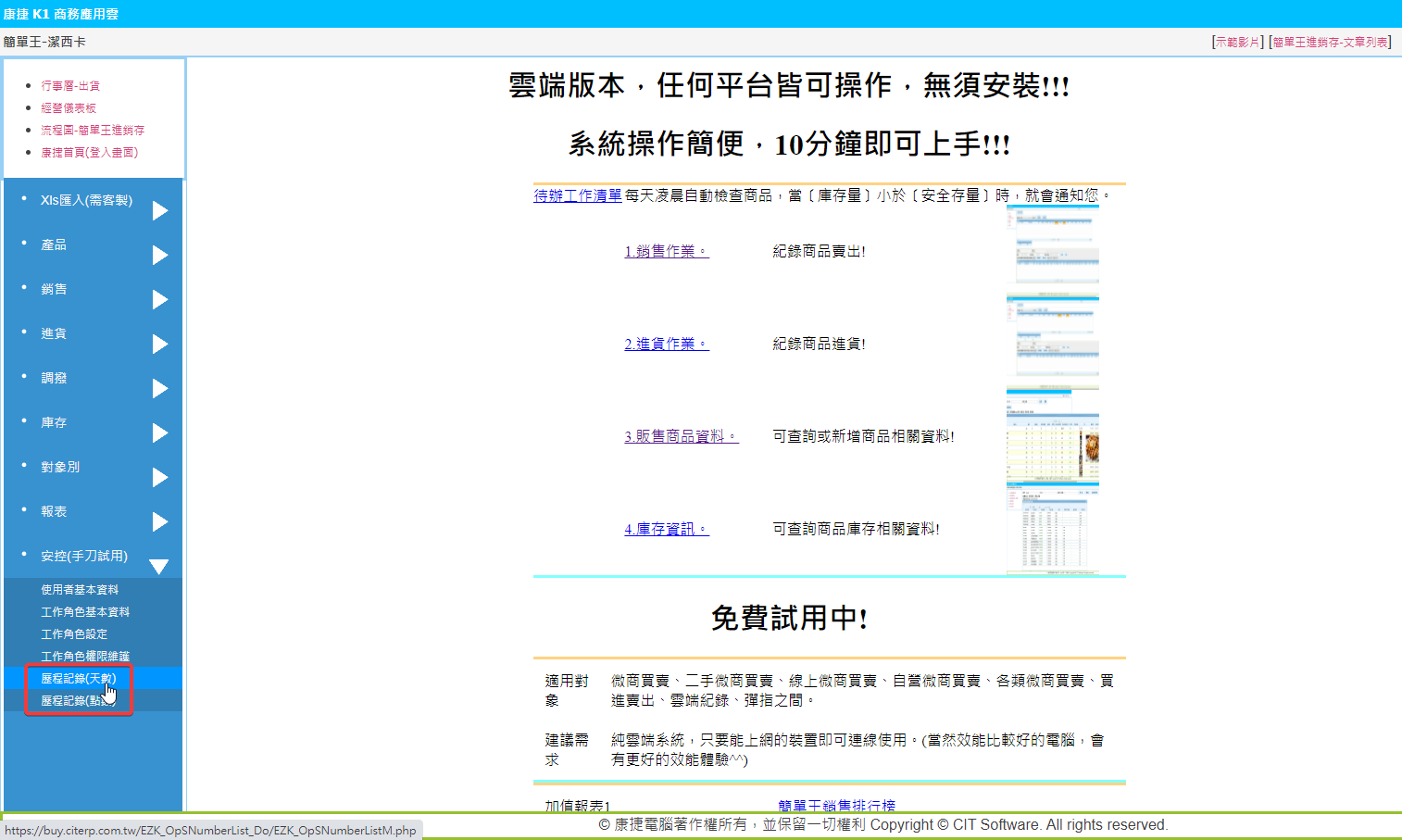Viewport: 1402px width, 840px height.
Task: Open 使用者基本資料 in the sidebar
Action: (x=80, y=590)
